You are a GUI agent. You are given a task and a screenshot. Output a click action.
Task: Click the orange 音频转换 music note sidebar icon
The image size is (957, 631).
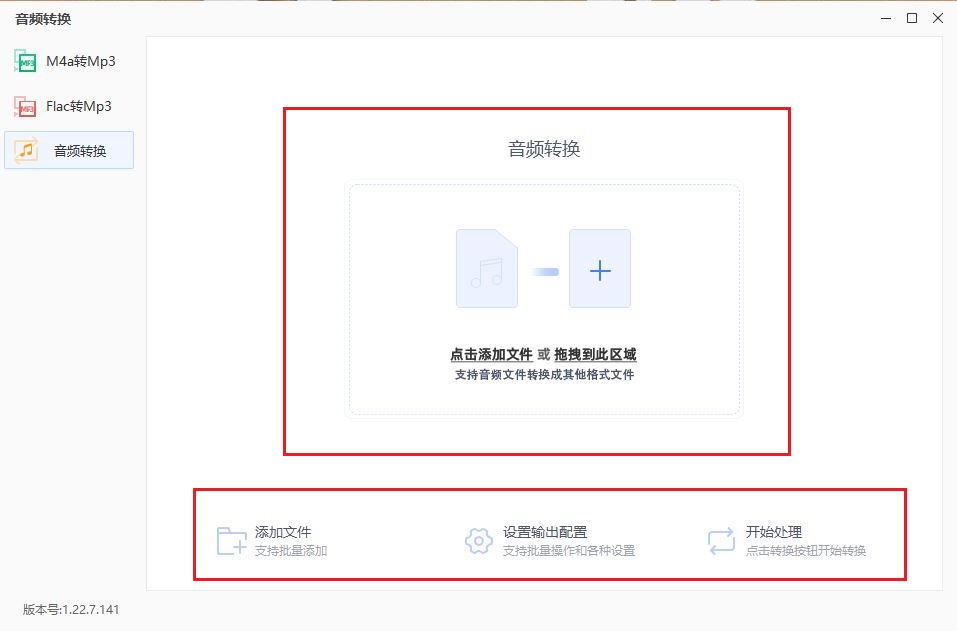(26, 150)
